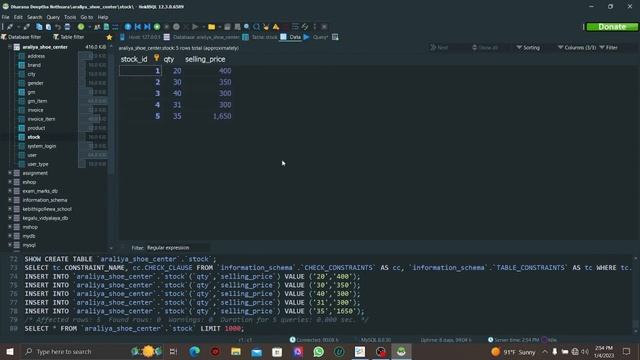
Task: Click the session manager connect icon
Action: pos(10,27)
